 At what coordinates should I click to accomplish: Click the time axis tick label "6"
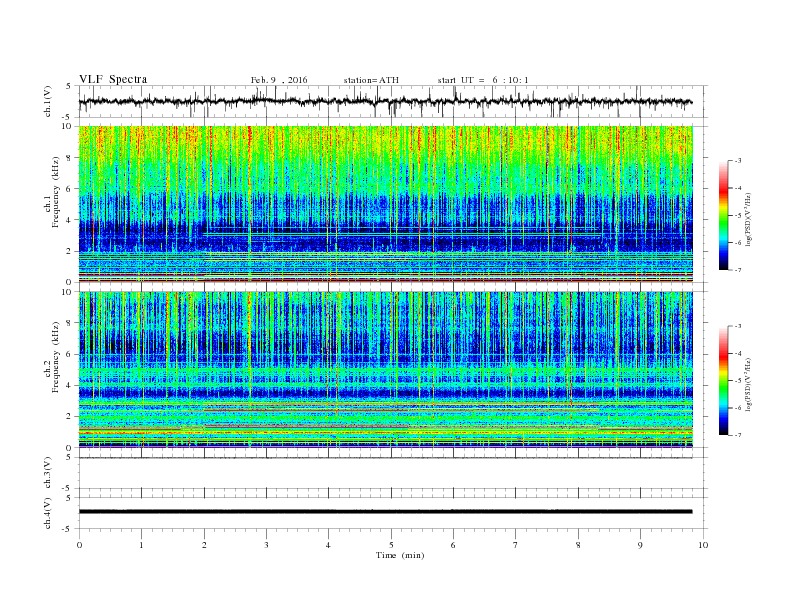click(453, 545)
